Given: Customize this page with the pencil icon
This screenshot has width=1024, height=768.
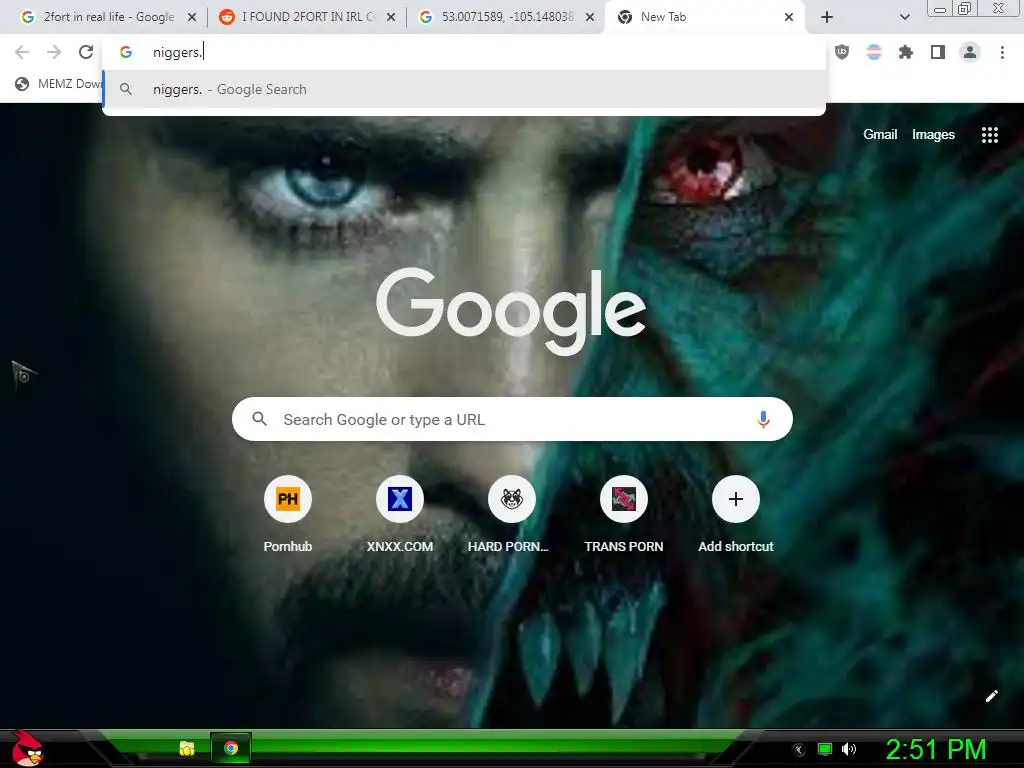Looking at the screenshot, I should pyautogui.click(x=991, y=696).
